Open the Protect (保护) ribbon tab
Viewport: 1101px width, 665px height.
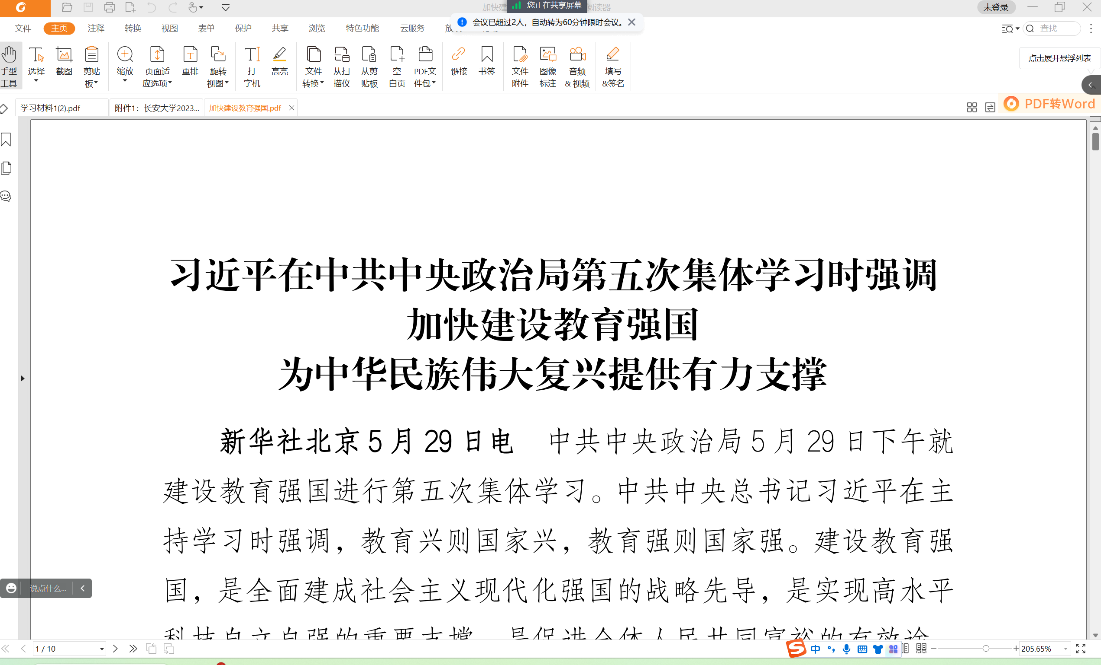pos(243,28)
